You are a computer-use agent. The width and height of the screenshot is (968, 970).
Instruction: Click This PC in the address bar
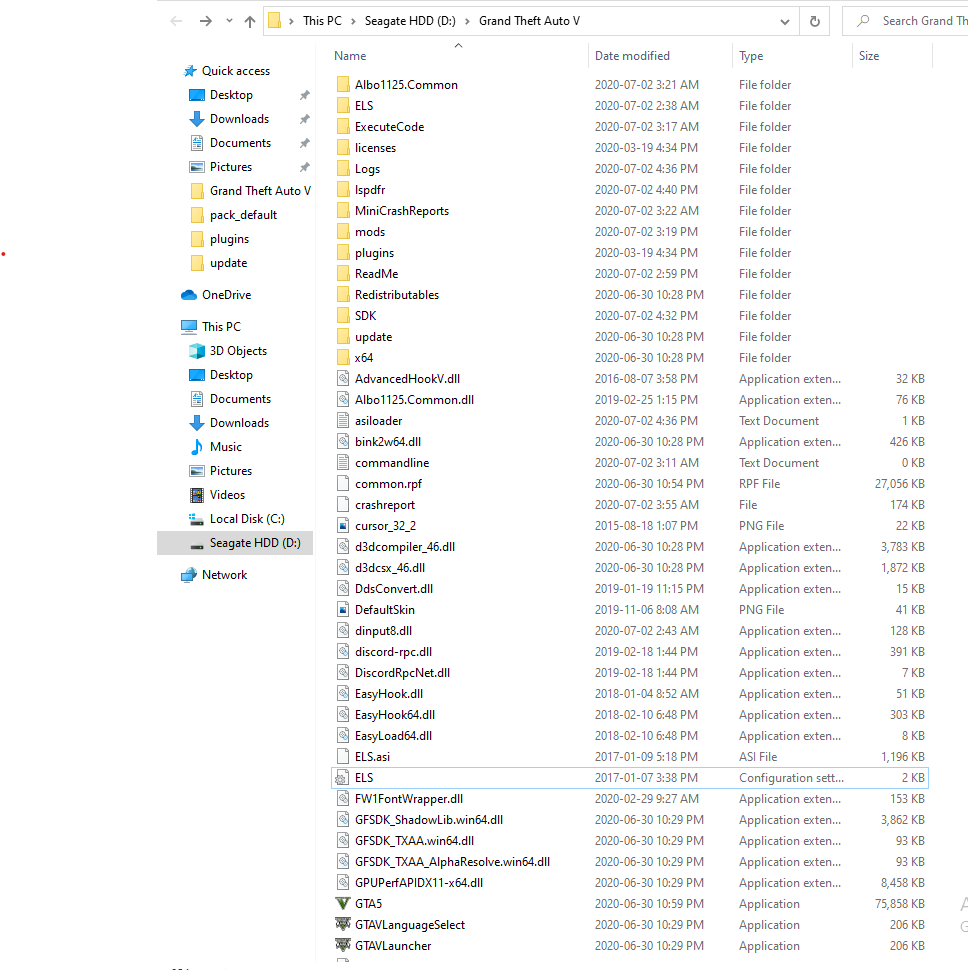pos(322,21)
